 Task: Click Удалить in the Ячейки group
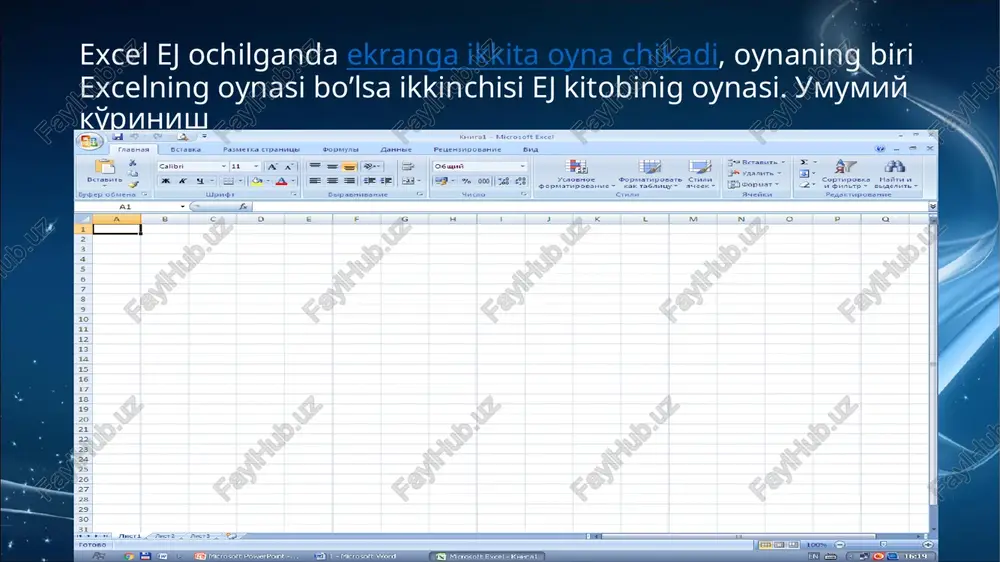tap(754, 173)
